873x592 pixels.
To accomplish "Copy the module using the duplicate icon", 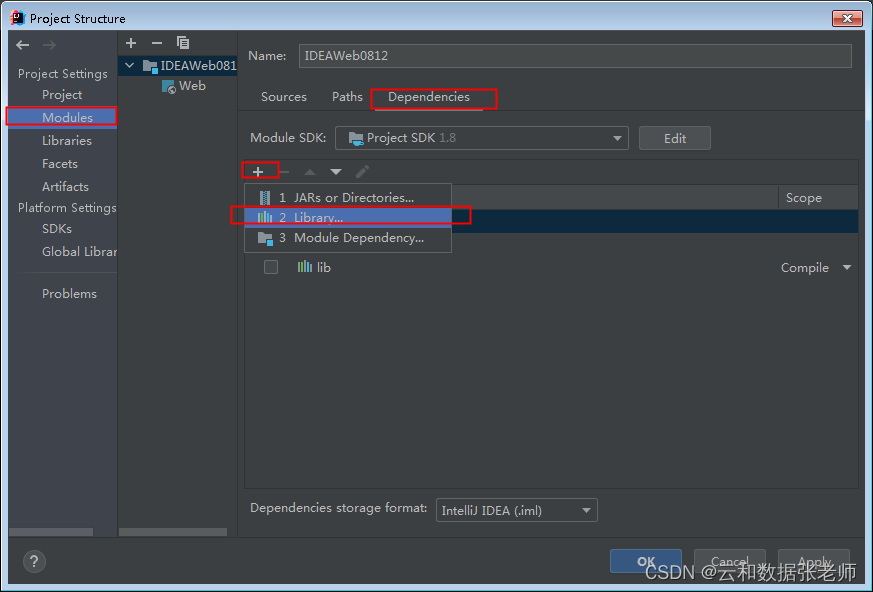I will (x=183, y=43).
